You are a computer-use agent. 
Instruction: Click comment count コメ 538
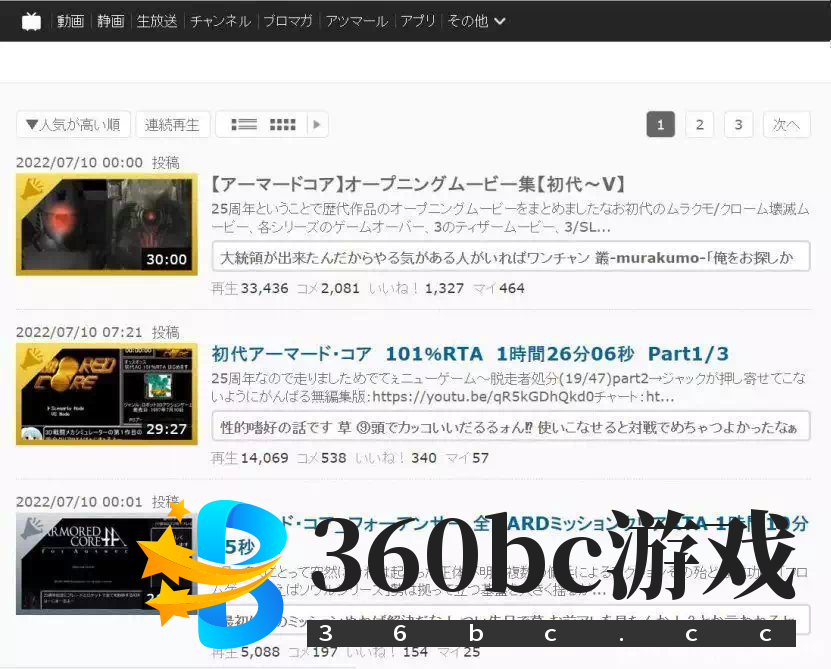(321, 458)
